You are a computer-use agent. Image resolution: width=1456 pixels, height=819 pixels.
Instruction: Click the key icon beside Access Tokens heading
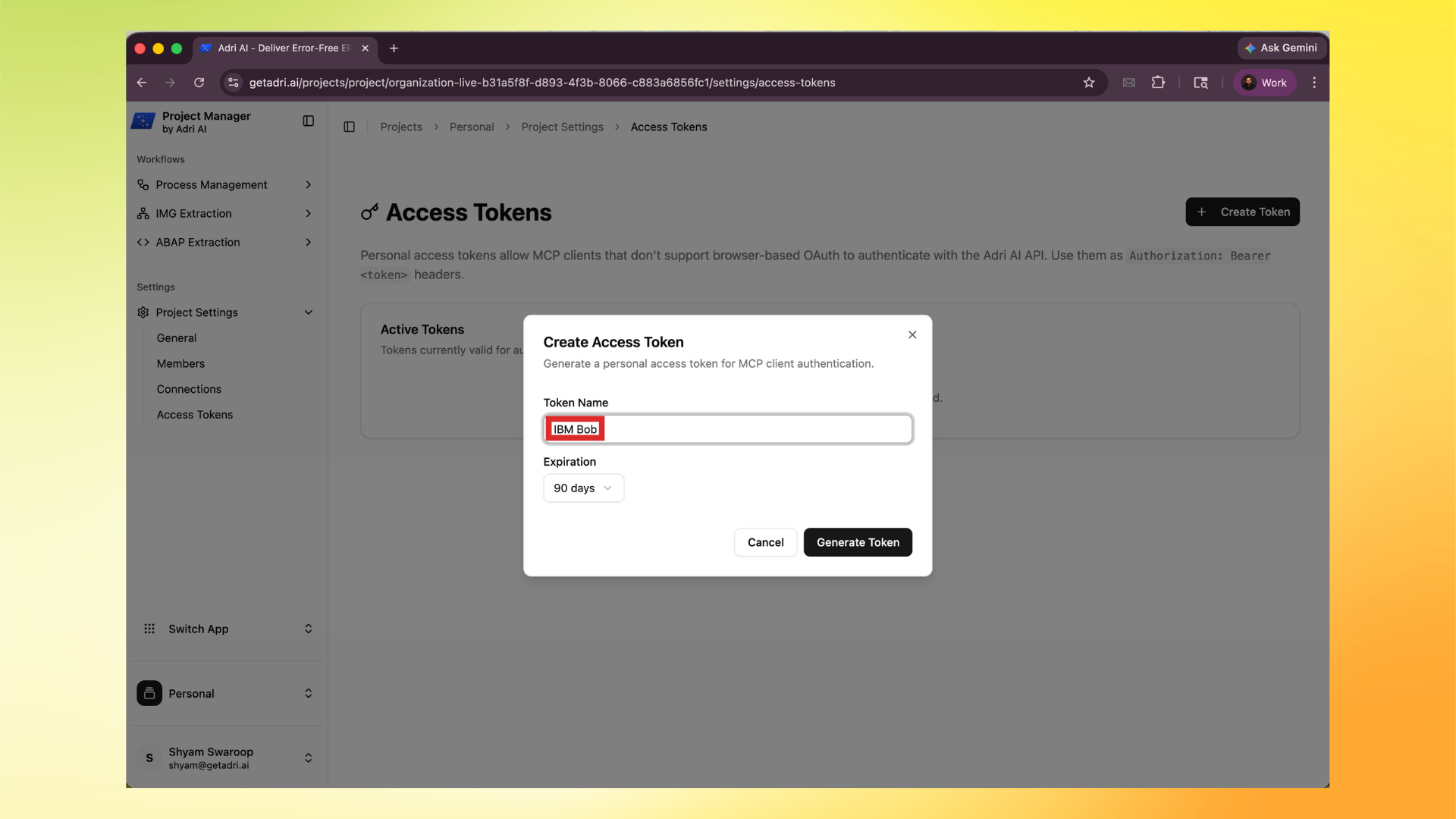[369, 212]
